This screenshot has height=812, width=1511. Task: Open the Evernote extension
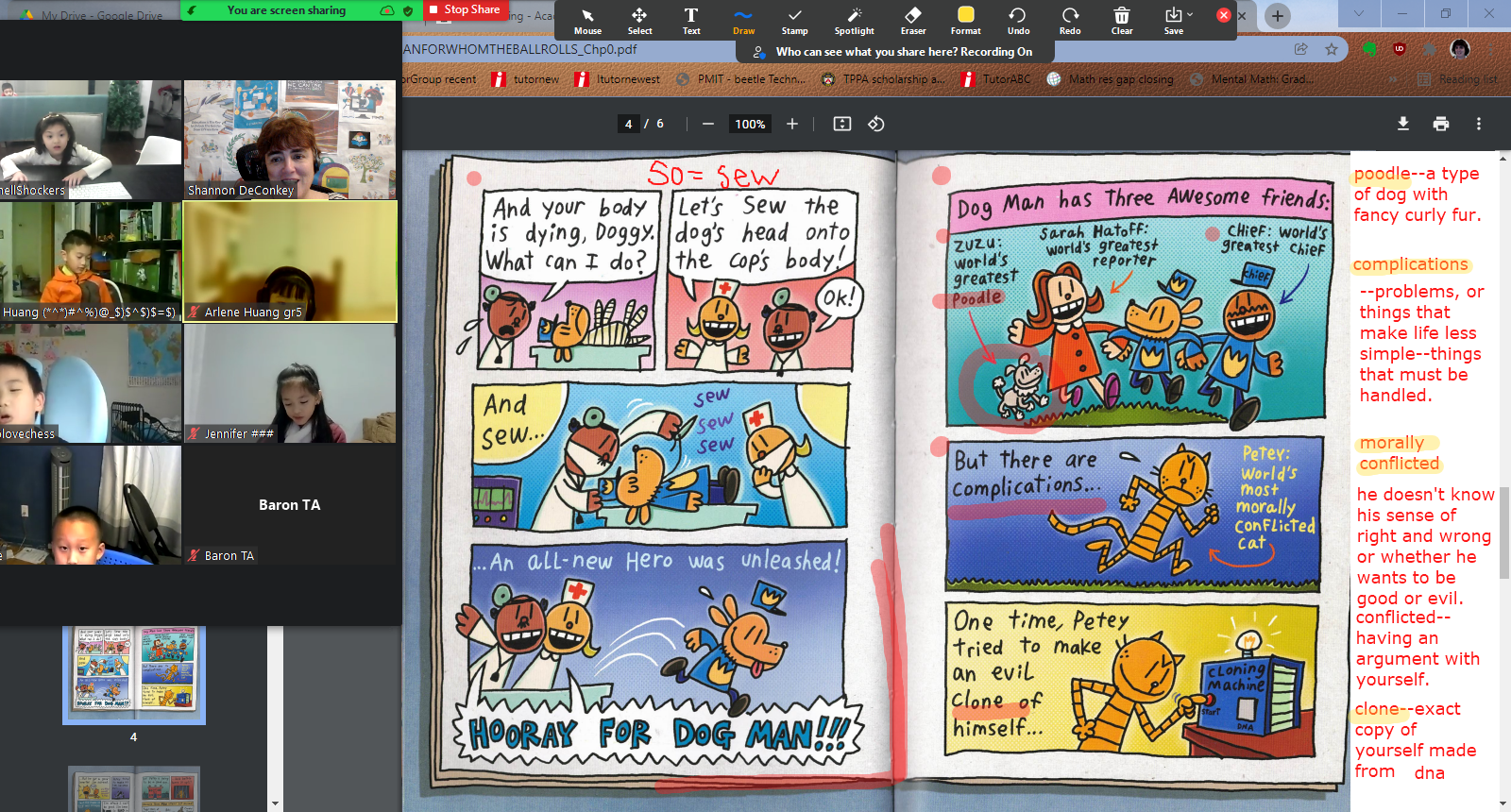coord(1369,49)
